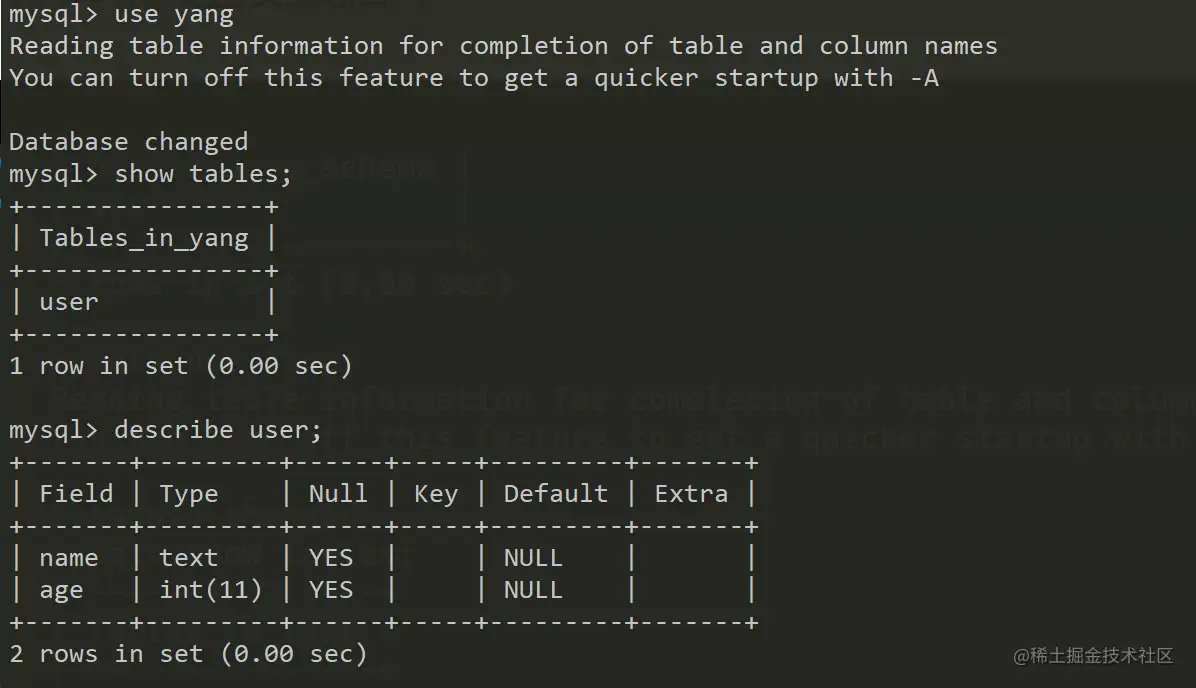Click the '2 rows in set' result line

pyautogui.click(x=188, y=654)
